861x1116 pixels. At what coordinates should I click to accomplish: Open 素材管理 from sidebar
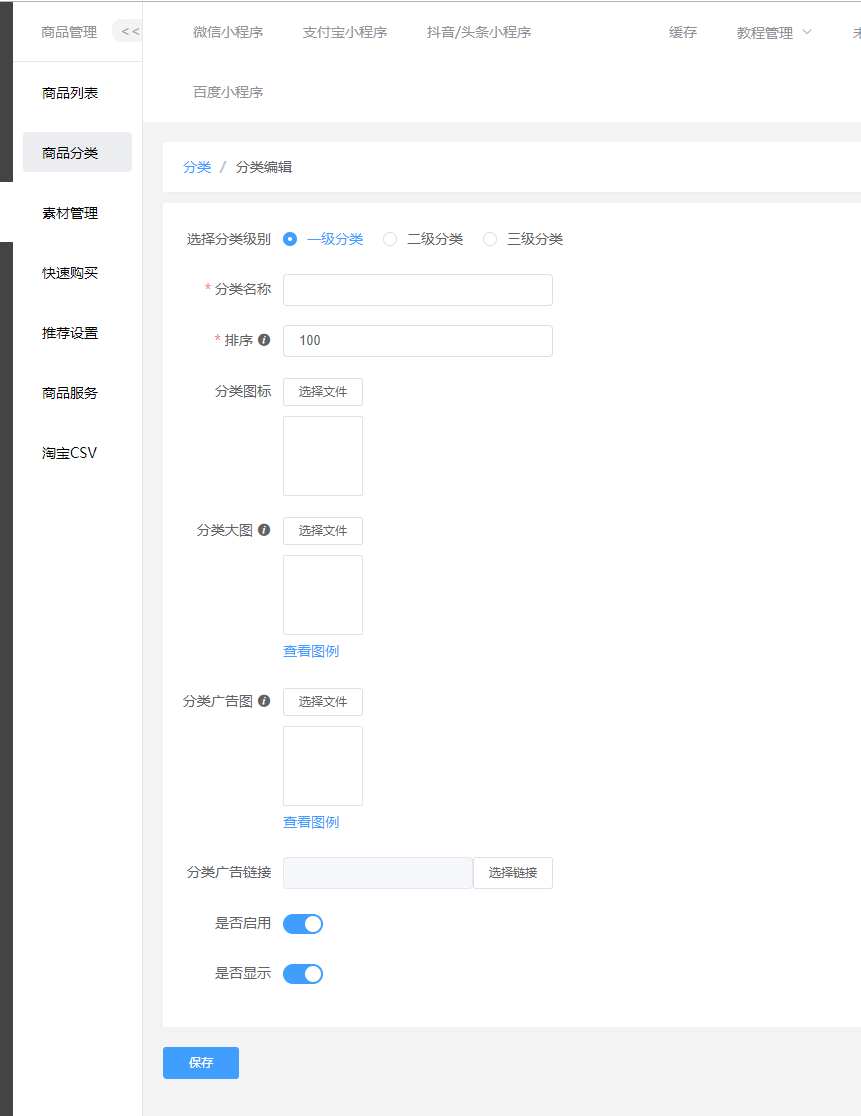[x=70, y=213]
